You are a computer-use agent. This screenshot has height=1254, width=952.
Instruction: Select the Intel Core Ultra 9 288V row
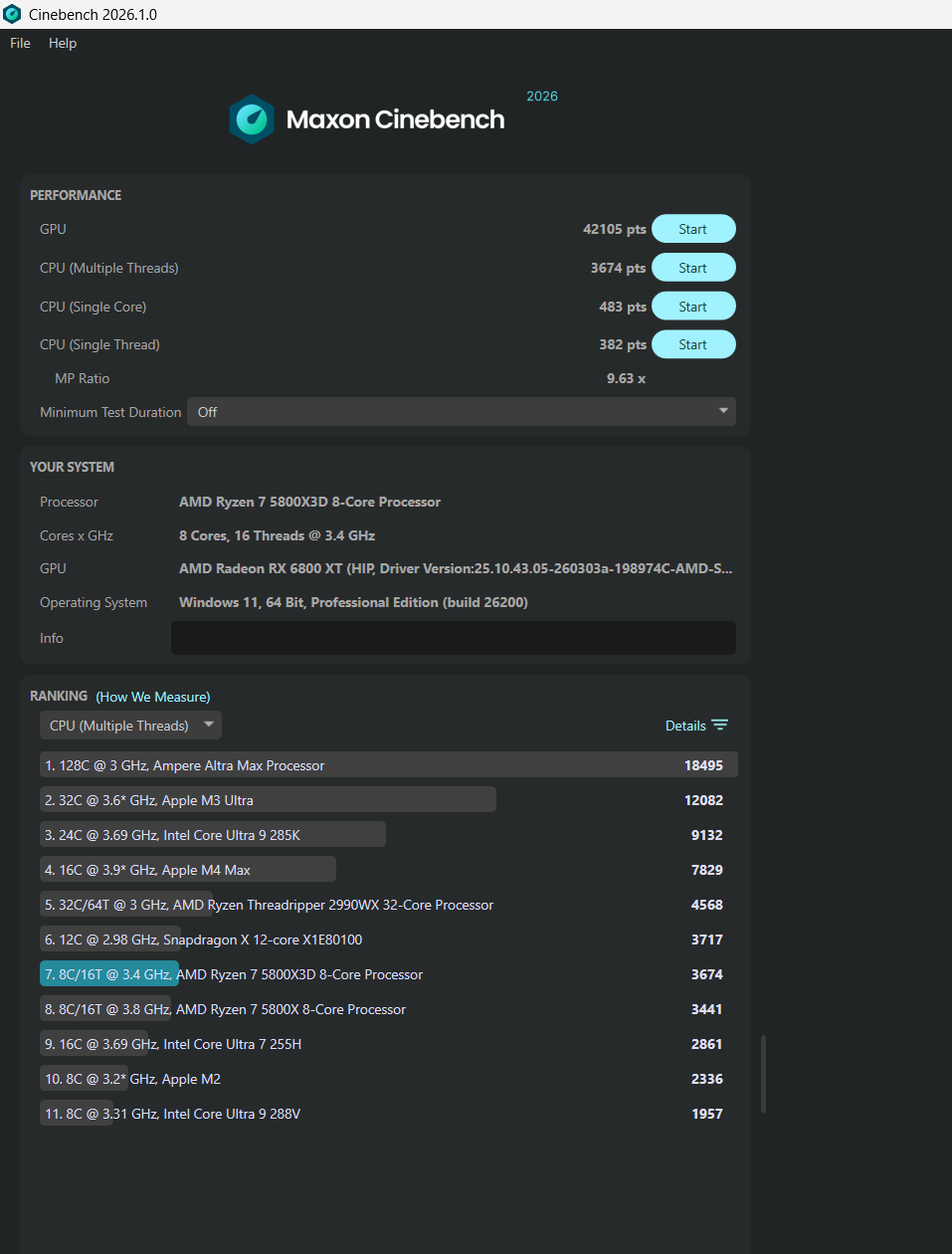[x=389, y=1114]
